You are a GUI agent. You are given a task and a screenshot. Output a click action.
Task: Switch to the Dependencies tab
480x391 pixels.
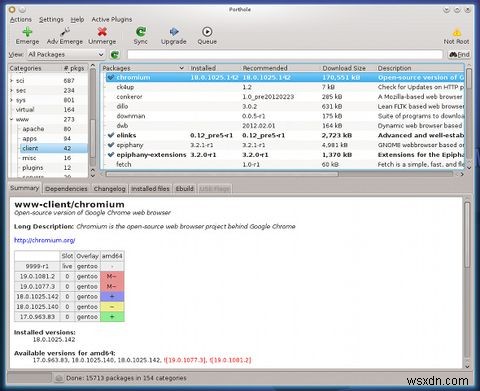pyautogui.click(x=66, y=189)
